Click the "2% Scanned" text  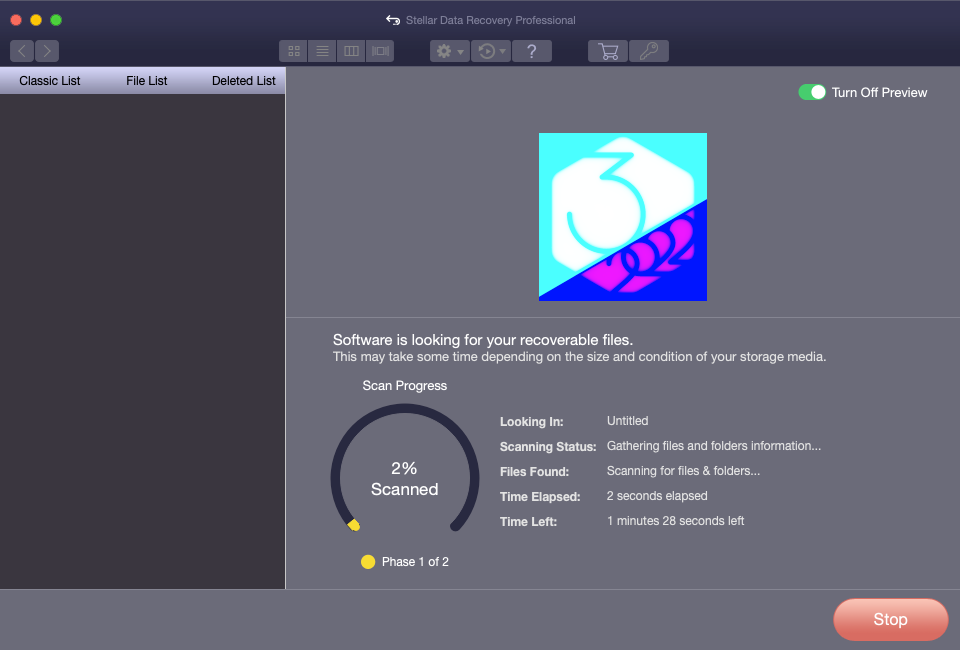pos(404,479)
